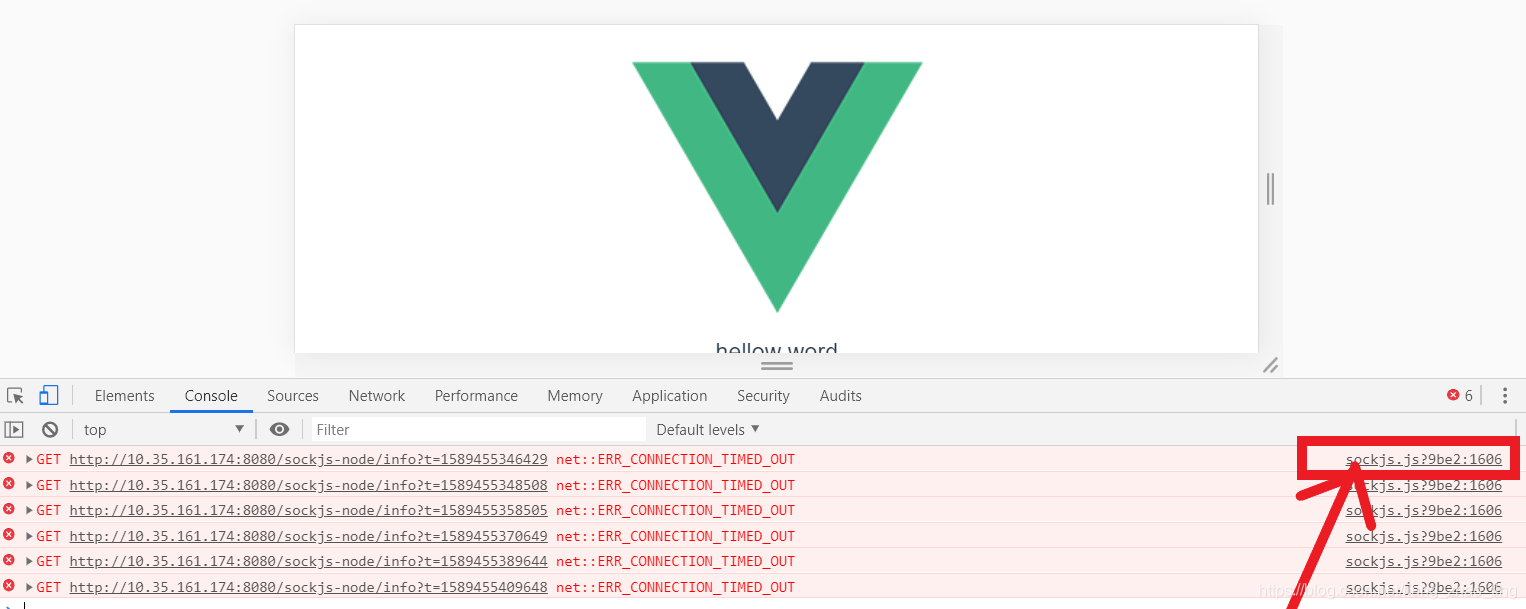Go to the Network tab

click(377, 396)
